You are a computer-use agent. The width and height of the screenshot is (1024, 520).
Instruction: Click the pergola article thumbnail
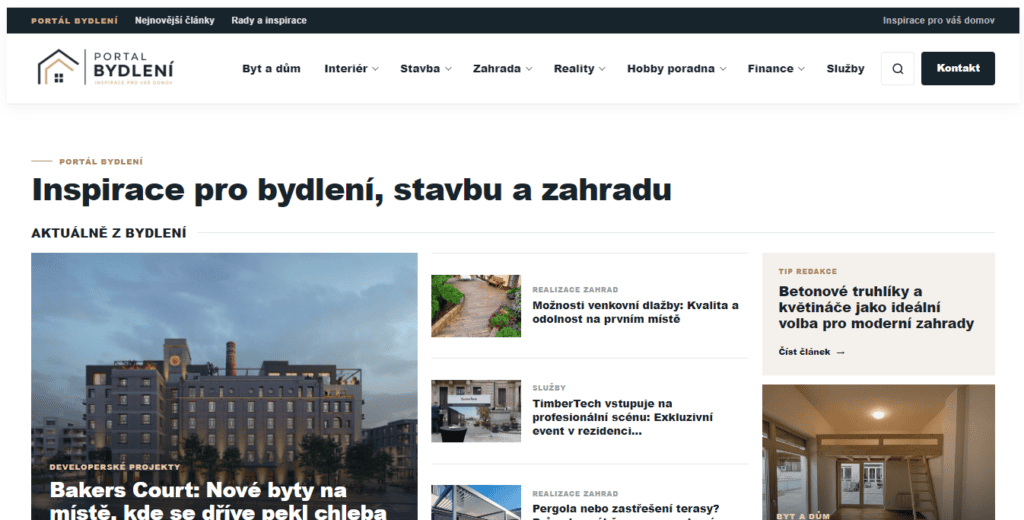point(476,502)
